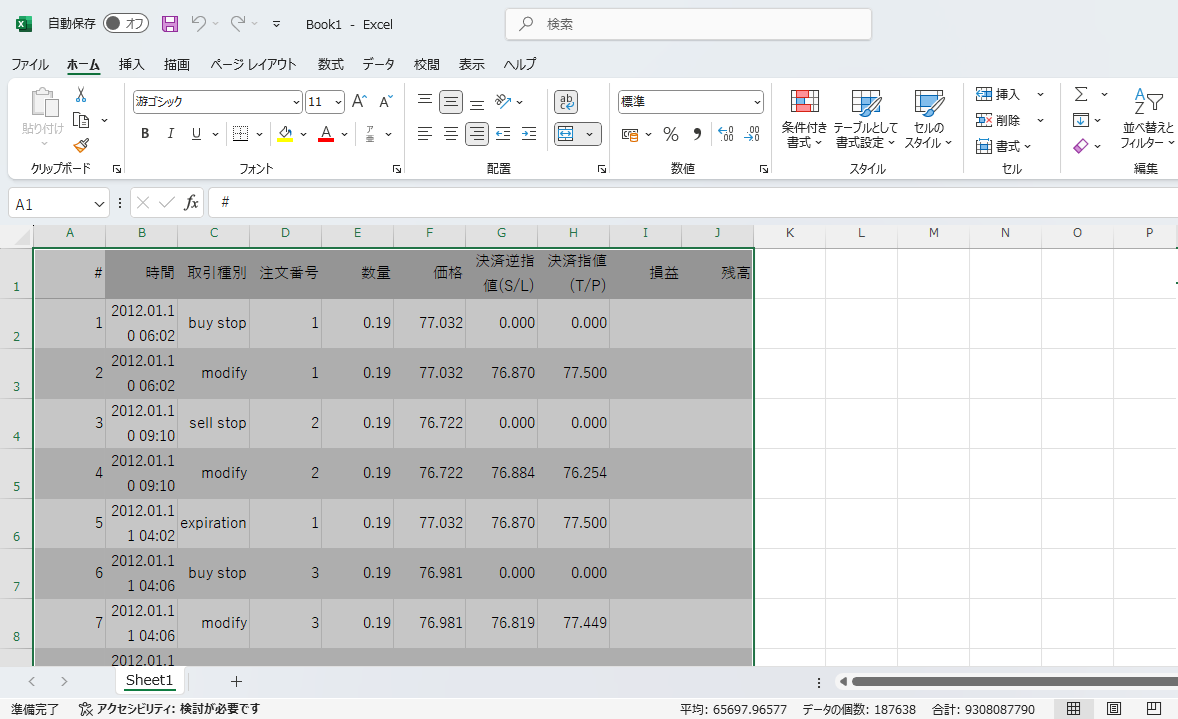Open Sort and Filter (並べ替えとフィルター)
1178x719 pixels.
pos(1147,118)
